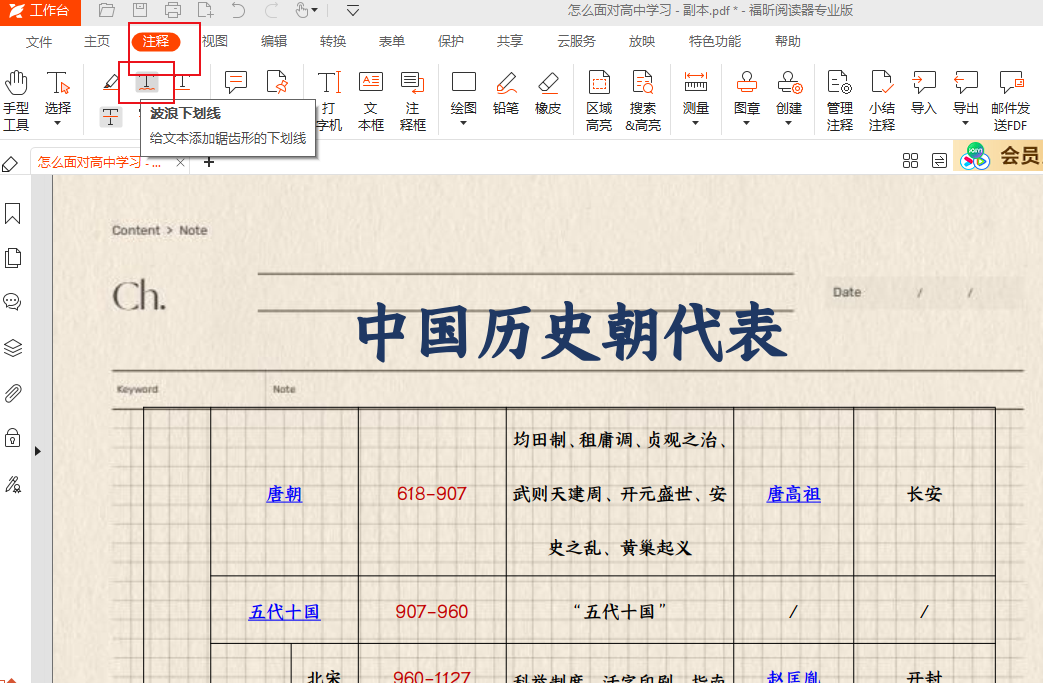
Task: Select the Eraser (橡皮) tool
Action: coord(548,92)
